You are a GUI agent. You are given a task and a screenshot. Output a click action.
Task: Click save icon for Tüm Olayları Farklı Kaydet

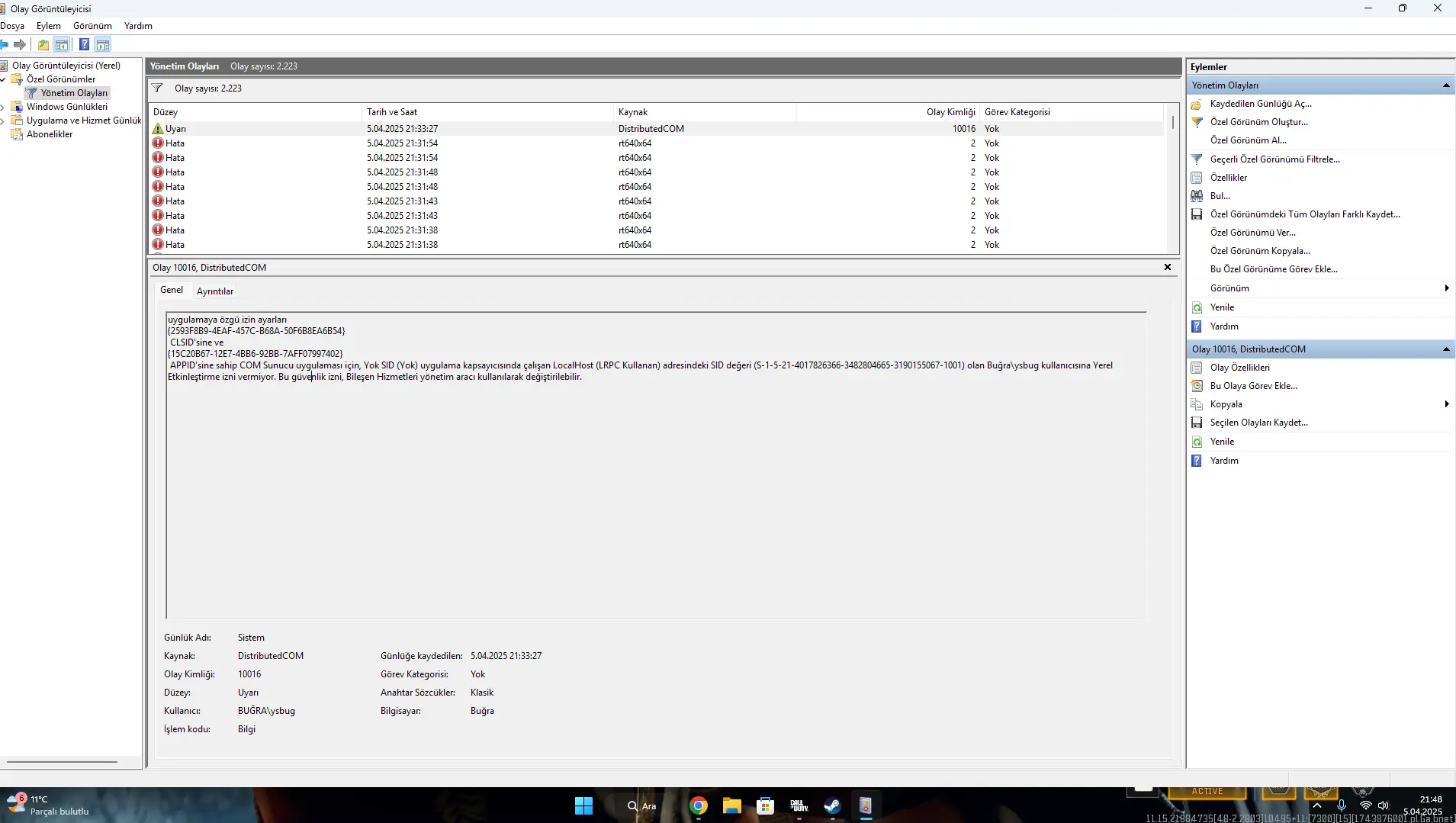point(1197,214)
